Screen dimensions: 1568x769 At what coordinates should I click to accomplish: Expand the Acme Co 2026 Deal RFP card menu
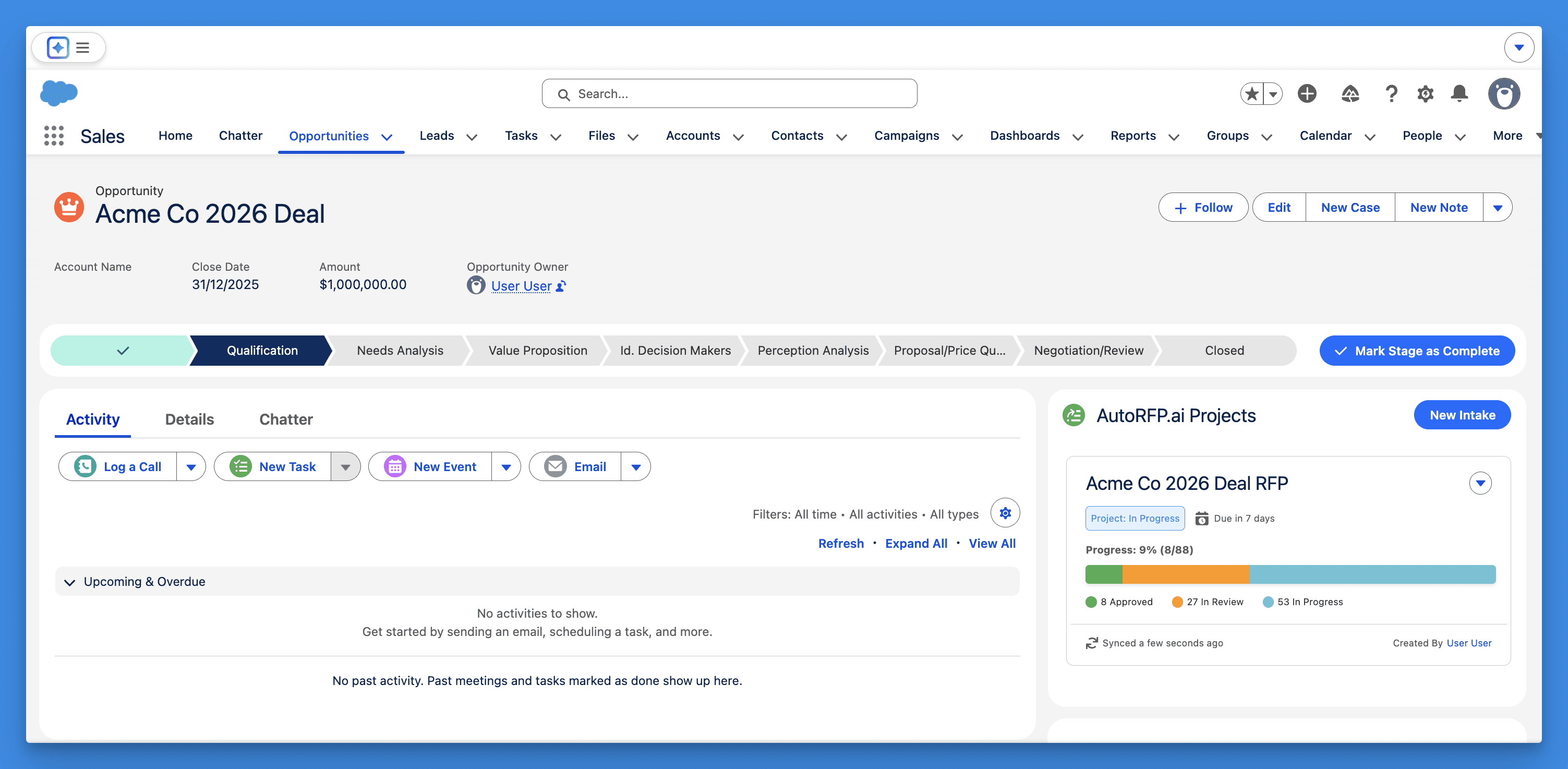click(x=1480, y=484)
